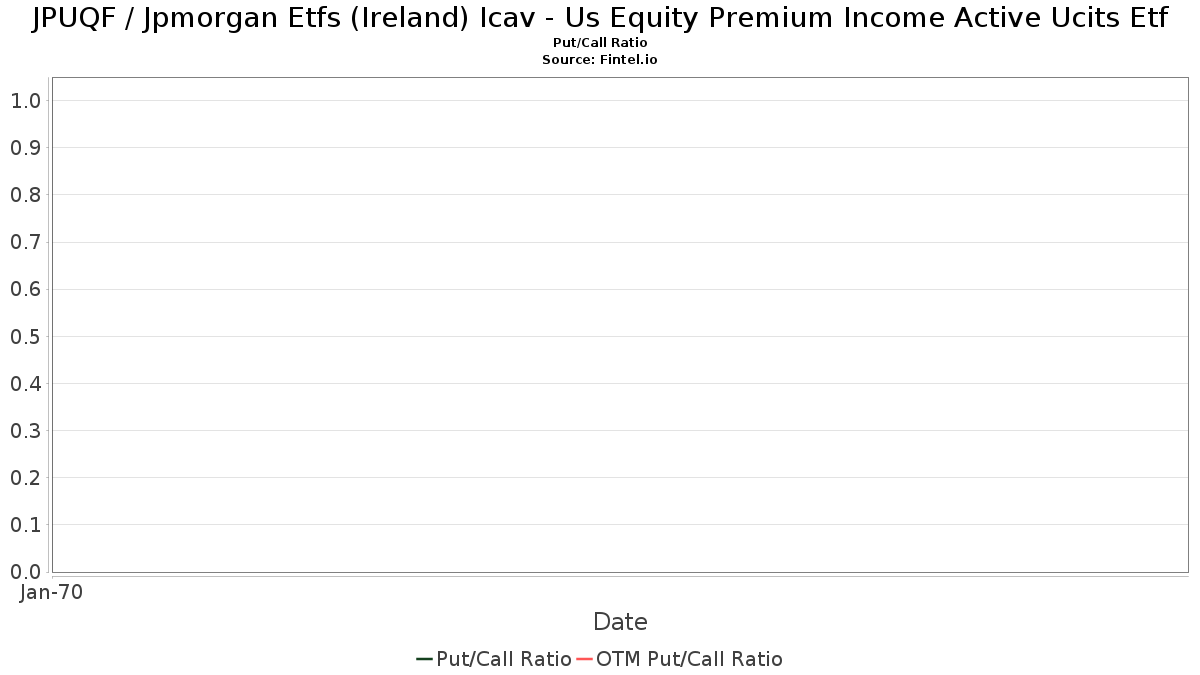Image resolution: width=1200 pixels, height=675 pixels.
Task: Click the 0.3 y-axis tick label
Action: (25, 431)
